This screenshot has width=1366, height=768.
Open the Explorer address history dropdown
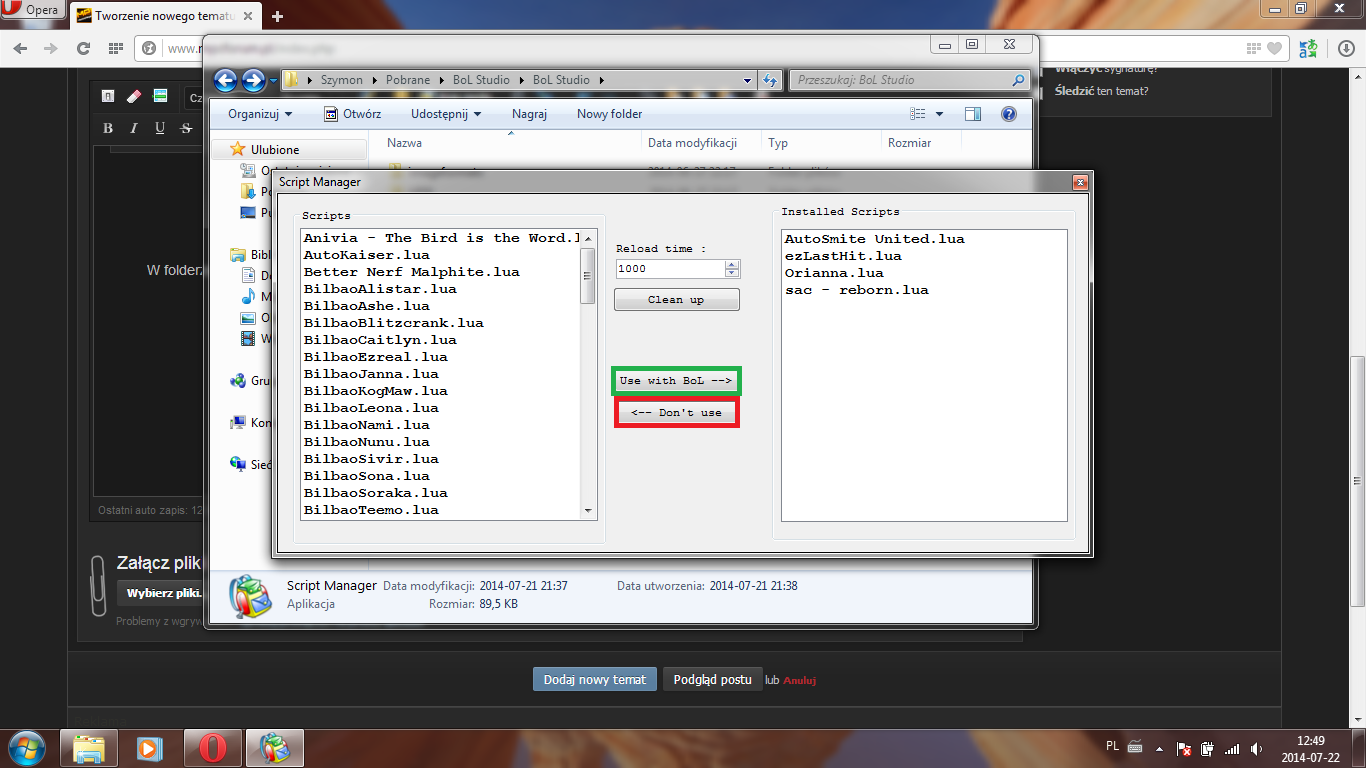[748, 80]
